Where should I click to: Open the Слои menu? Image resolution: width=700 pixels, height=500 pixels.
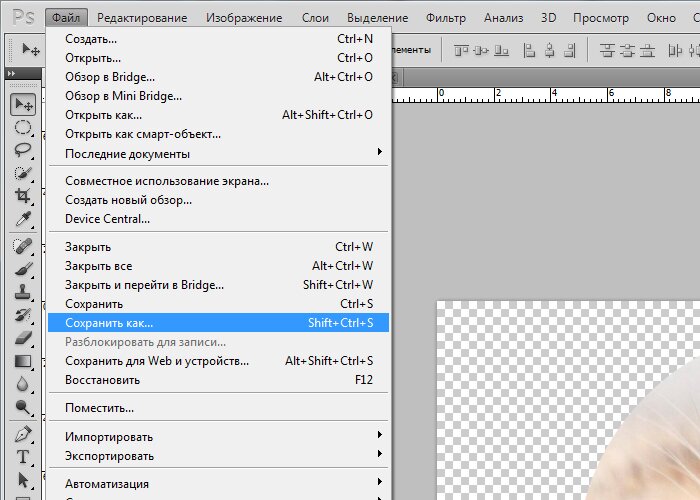(x=315, y=18)
